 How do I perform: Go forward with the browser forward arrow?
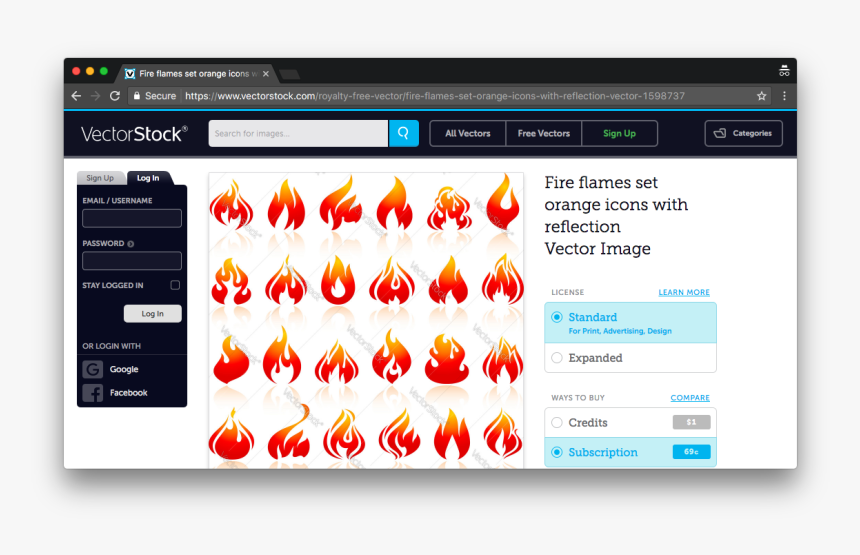coord(95,96)
